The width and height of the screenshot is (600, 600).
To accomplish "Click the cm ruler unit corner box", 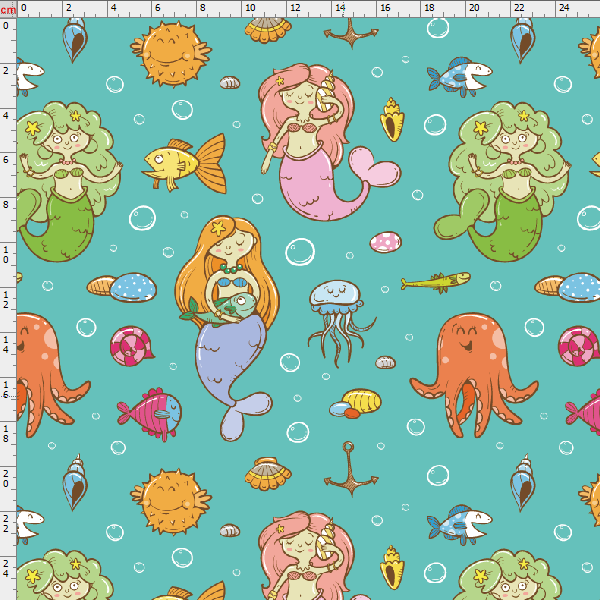I will [x=8, y=9].
